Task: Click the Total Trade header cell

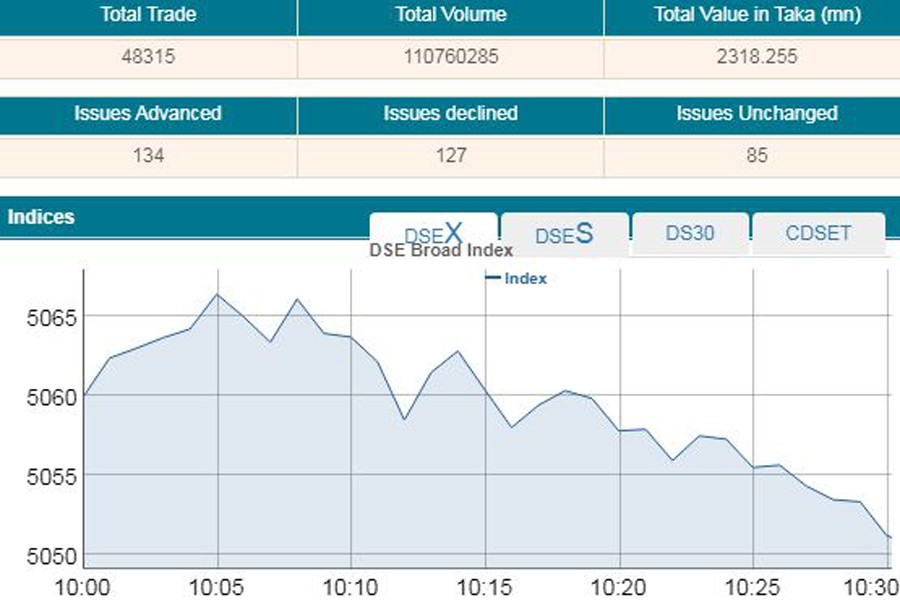Action: coord(148,15)
